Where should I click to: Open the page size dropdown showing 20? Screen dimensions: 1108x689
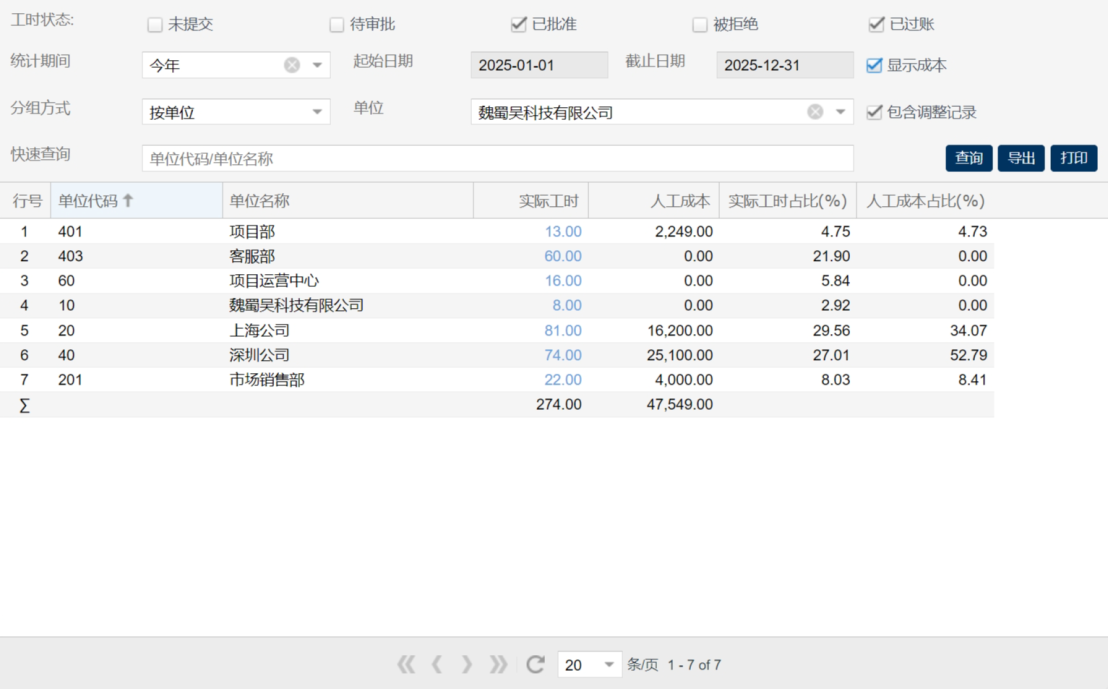609,664
